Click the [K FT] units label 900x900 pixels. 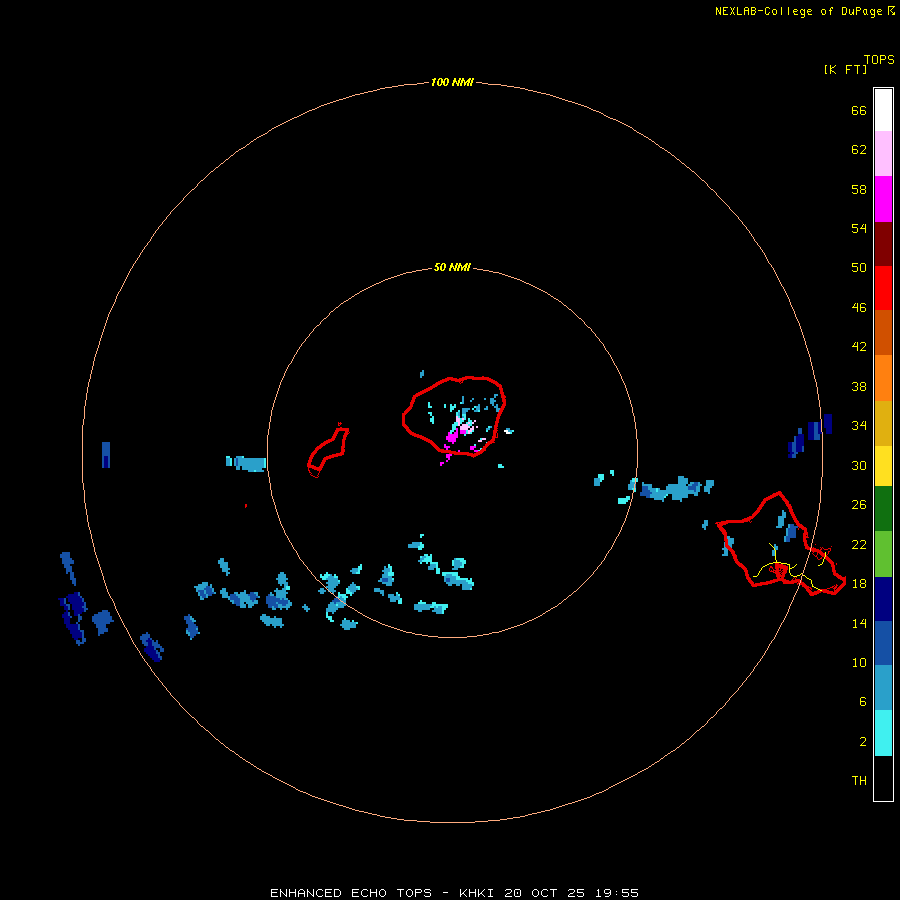[x=845, y=69]
